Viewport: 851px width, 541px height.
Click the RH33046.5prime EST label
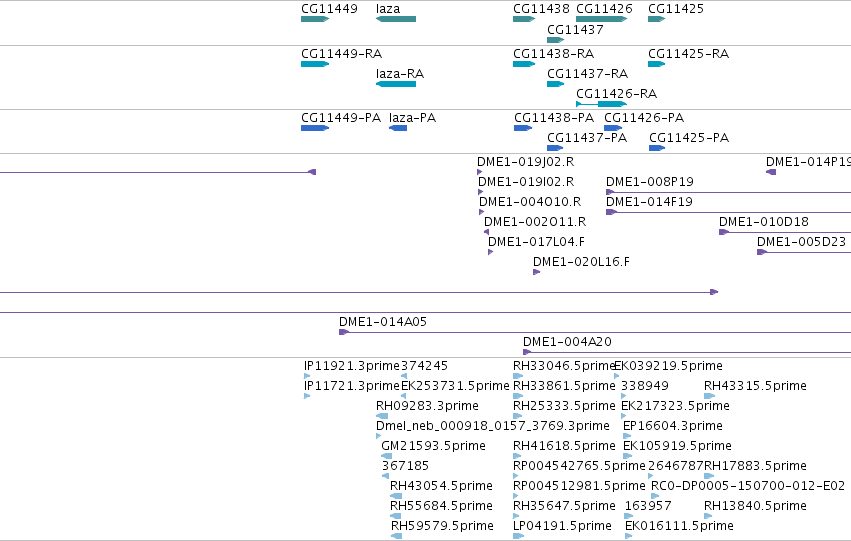pyautogui.click(x=563, y=366)
